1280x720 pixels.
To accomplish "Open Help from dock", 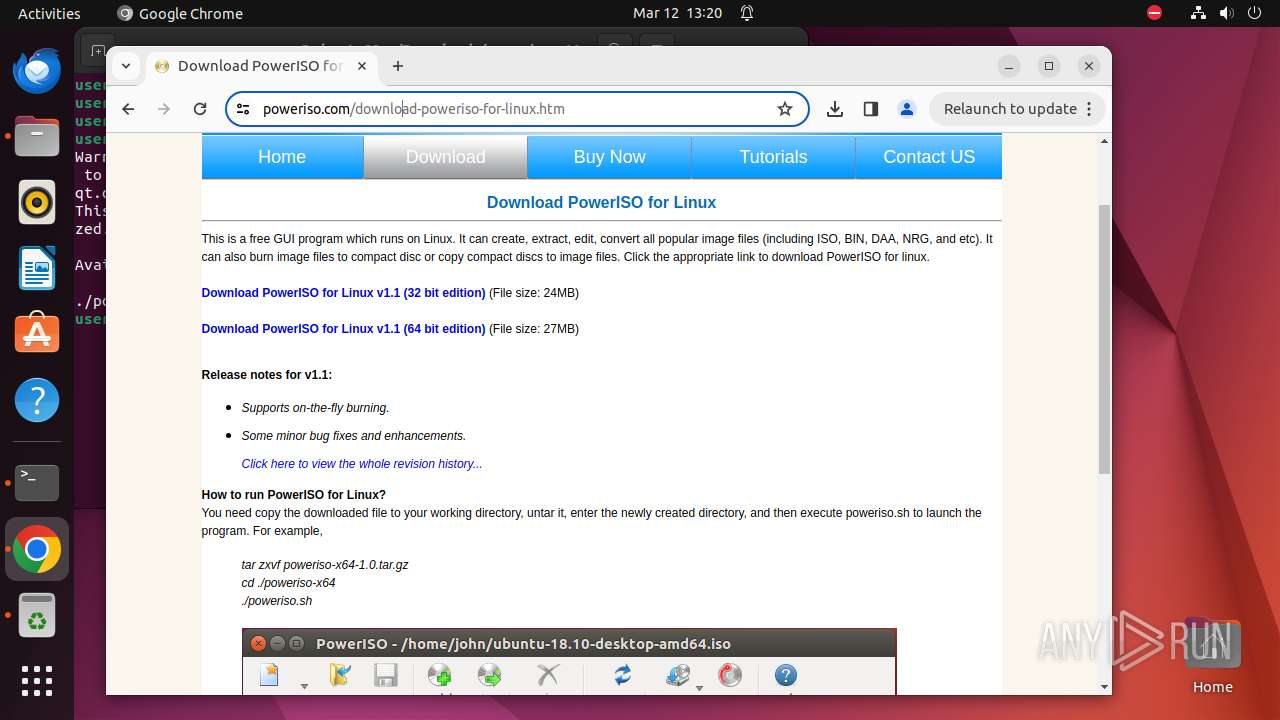I will tap(37, 401).
